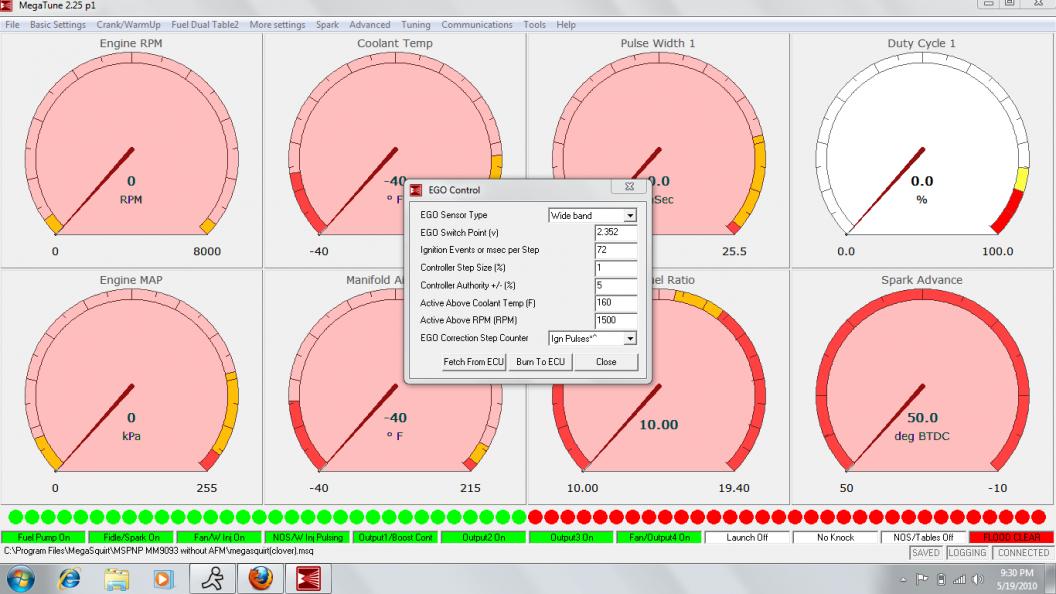This screenshot has height=594, width=1056.
Task: Launch Windows Media Player taskbar icon
Action: (x=164, y=578)
